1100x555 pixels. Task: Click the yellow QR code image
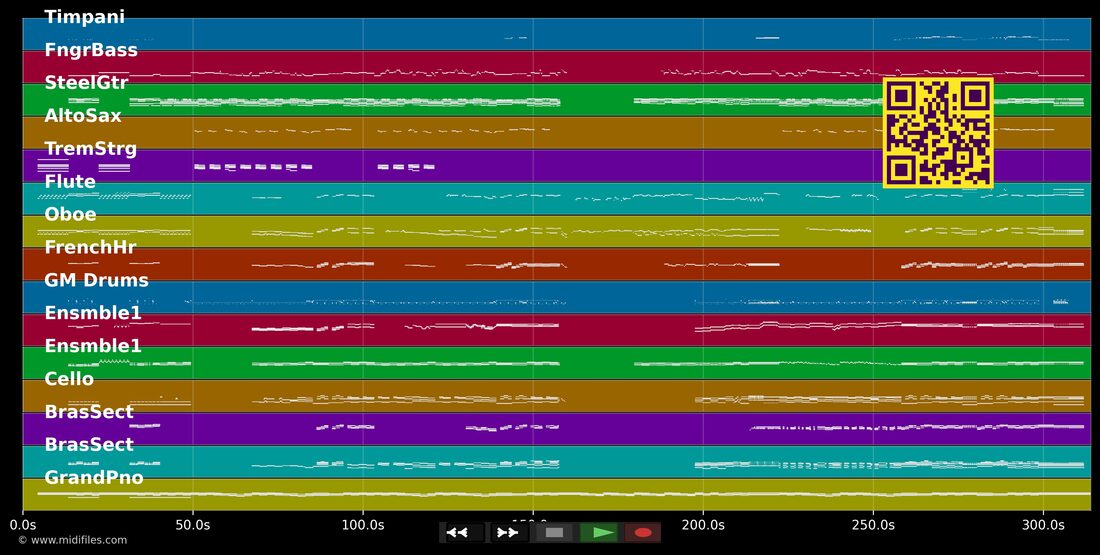pyautogui.click(x=938, y=133)
